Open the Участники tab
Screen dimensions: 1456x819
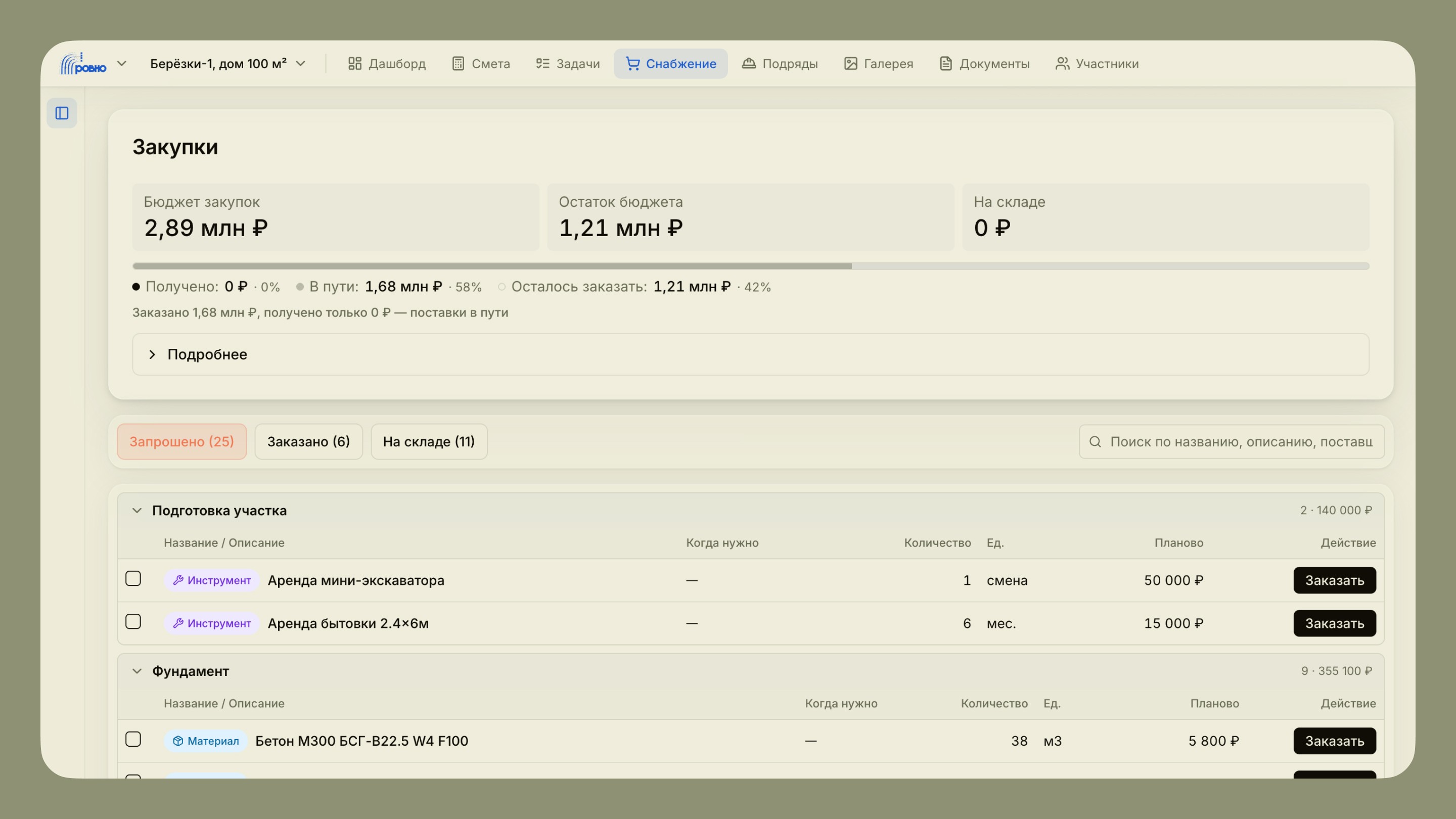[1097, 63]
